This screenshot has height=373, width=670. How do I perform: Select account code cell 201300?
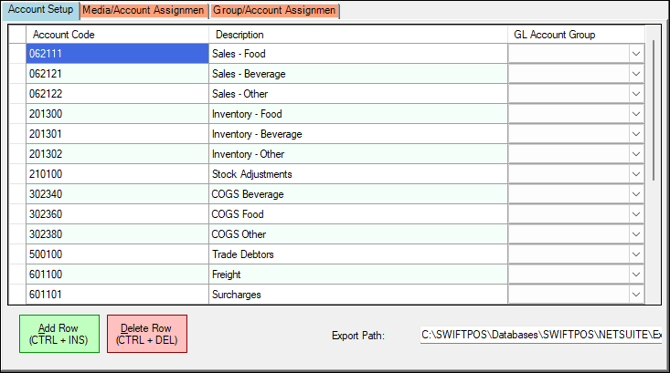coord(118,114)
